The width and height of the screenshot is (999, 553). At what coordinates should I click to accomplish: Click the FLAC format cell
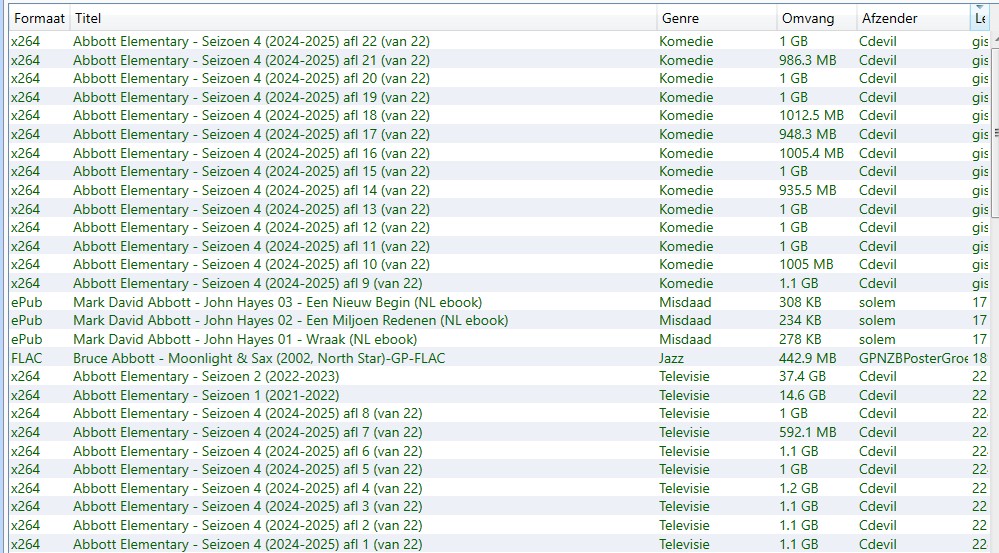(26, 358)
